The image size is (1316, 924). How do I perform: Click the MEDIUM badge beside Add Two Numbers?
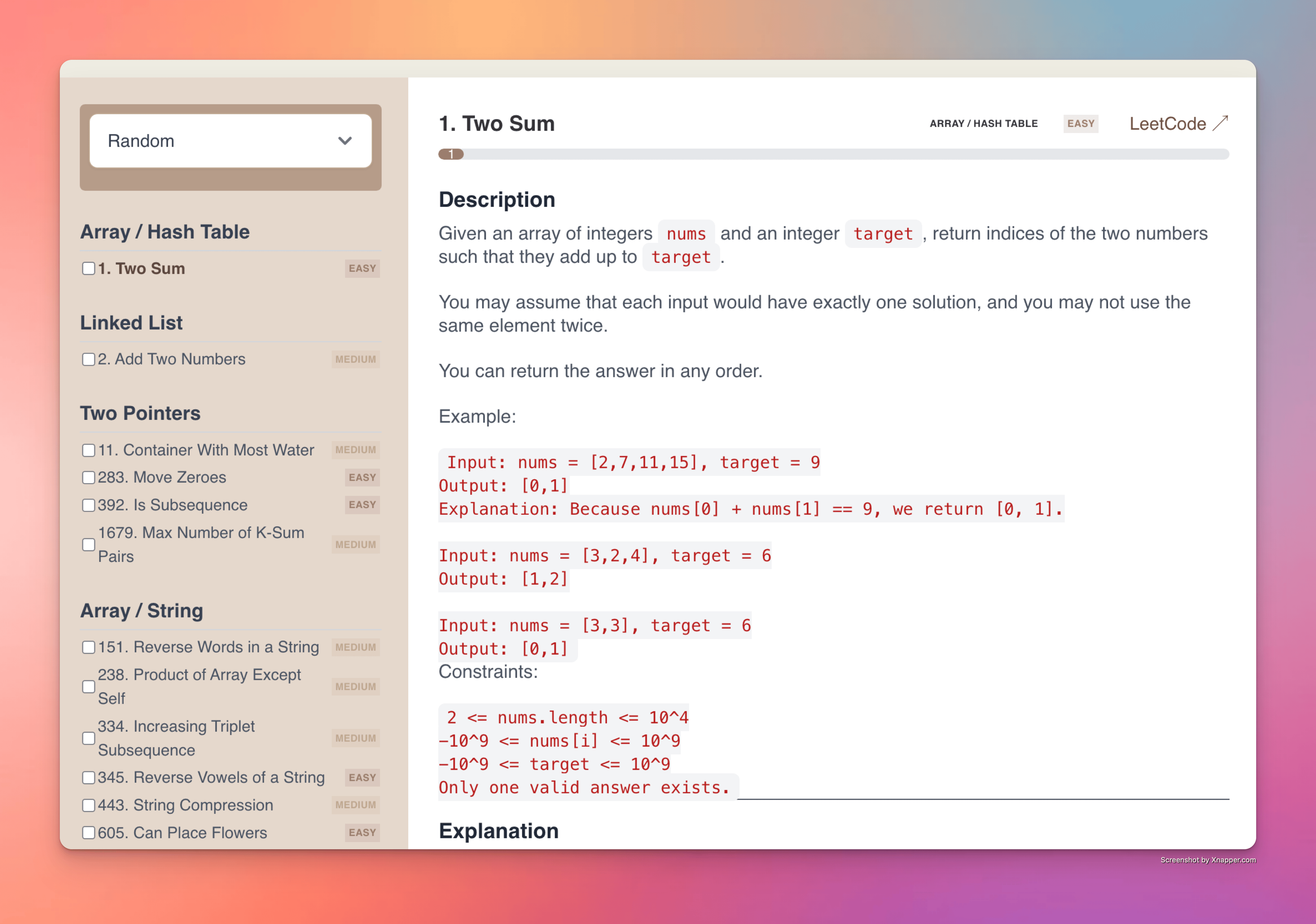click(355, 359)
